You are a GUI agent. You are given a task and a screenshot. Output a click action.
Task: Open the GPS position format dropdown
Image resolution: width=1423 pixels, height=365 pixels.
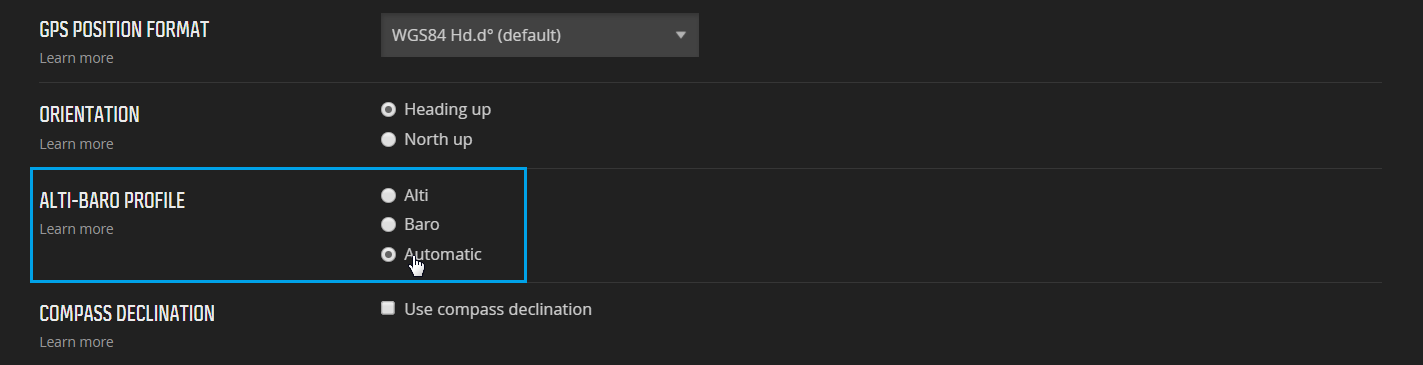tap(539, 35)
